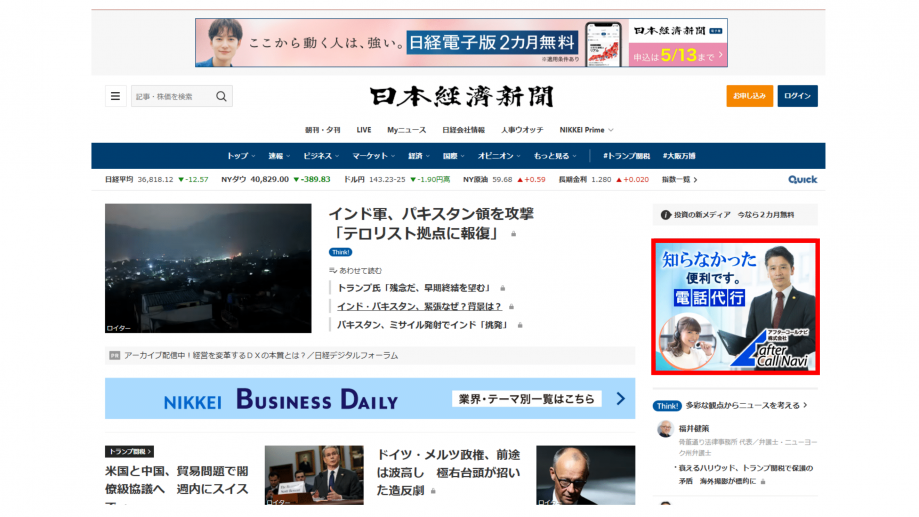919x517 pixels.
Task: Click the ログイン button
Action: pos(797,96)
